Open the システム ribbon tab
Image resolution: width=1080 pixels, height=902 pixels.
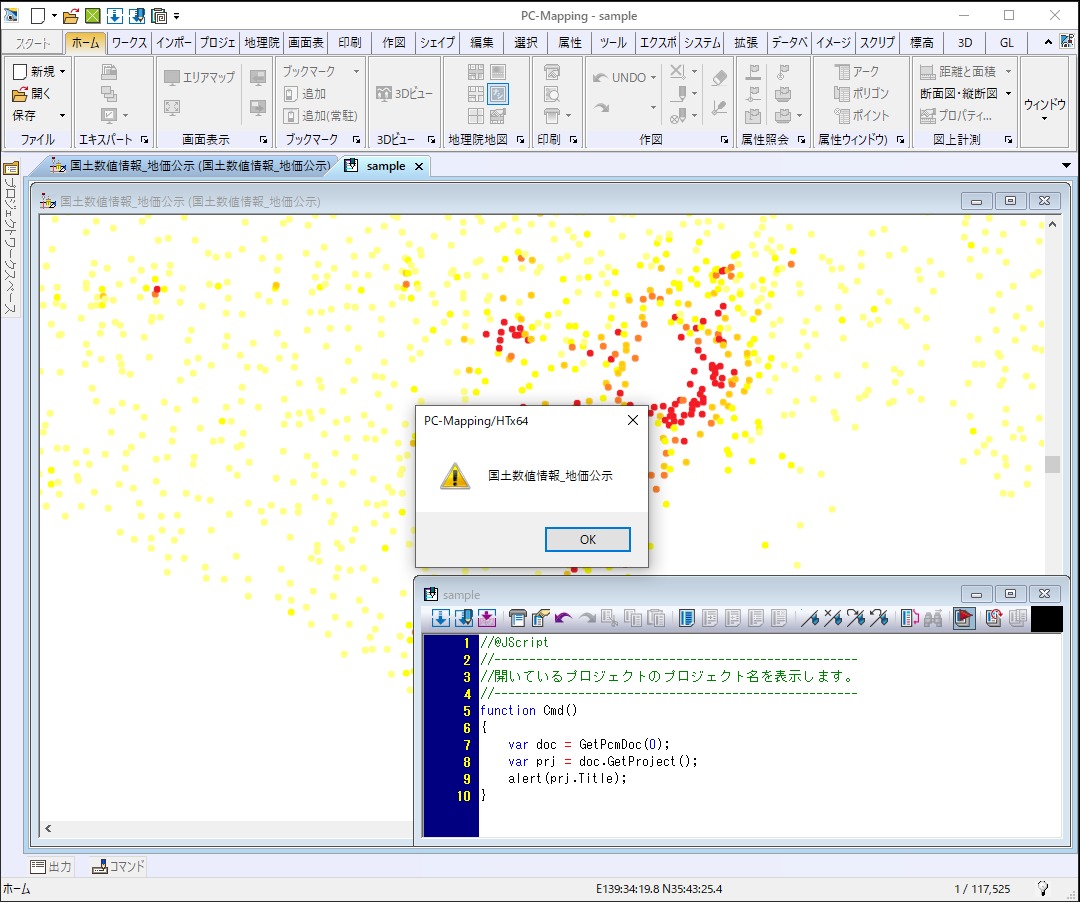click(702, 43)
